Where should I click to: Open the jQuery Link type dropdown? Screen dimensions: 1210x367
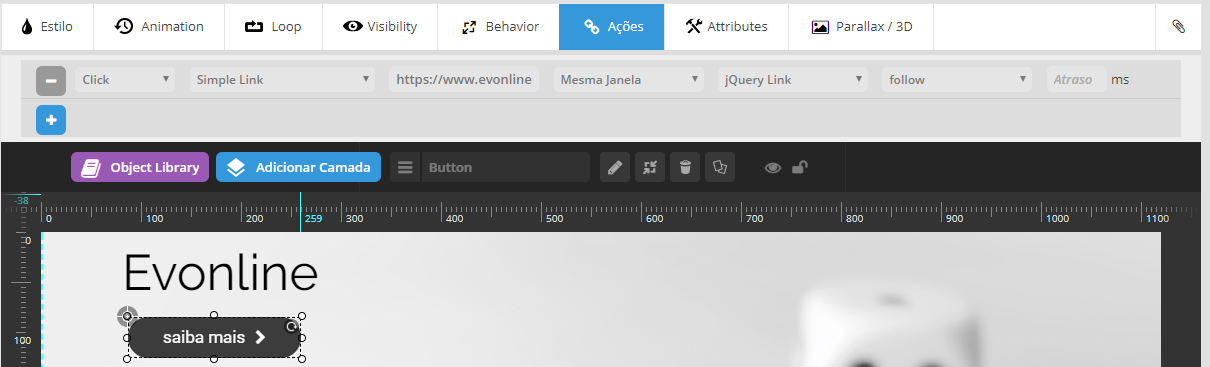[793, 79]
